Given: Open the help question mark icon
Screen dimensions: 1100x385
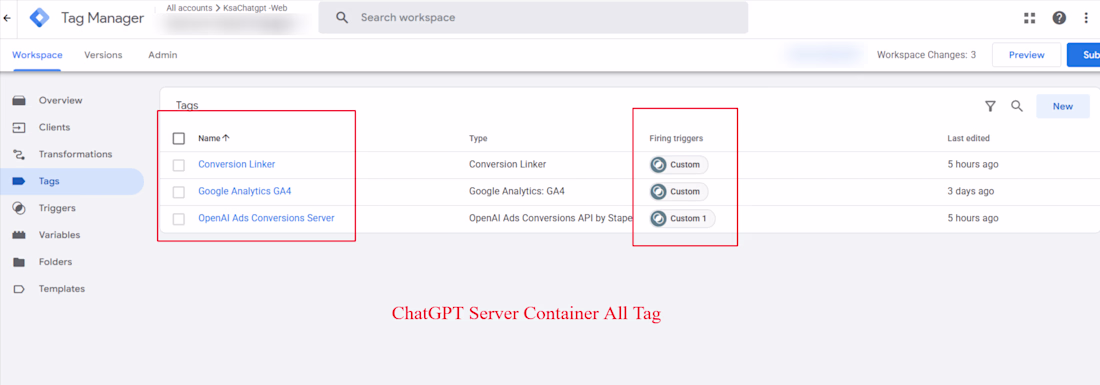Looking at the screenshot, I should click(1059, 18).
